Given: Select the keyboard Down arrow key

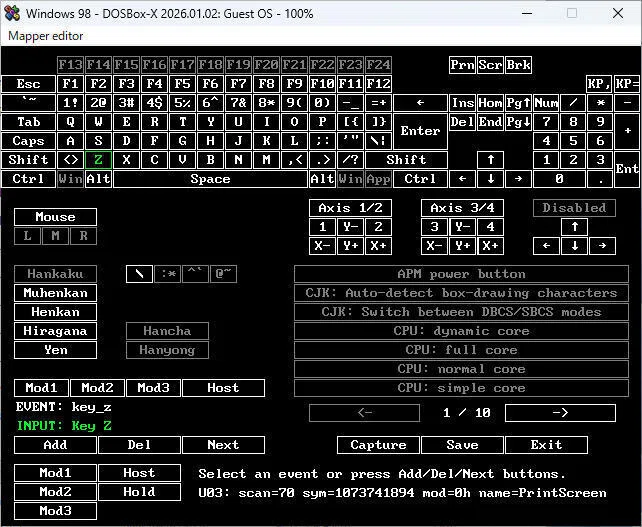Looking at the screenshot, I should coord(491,179).
